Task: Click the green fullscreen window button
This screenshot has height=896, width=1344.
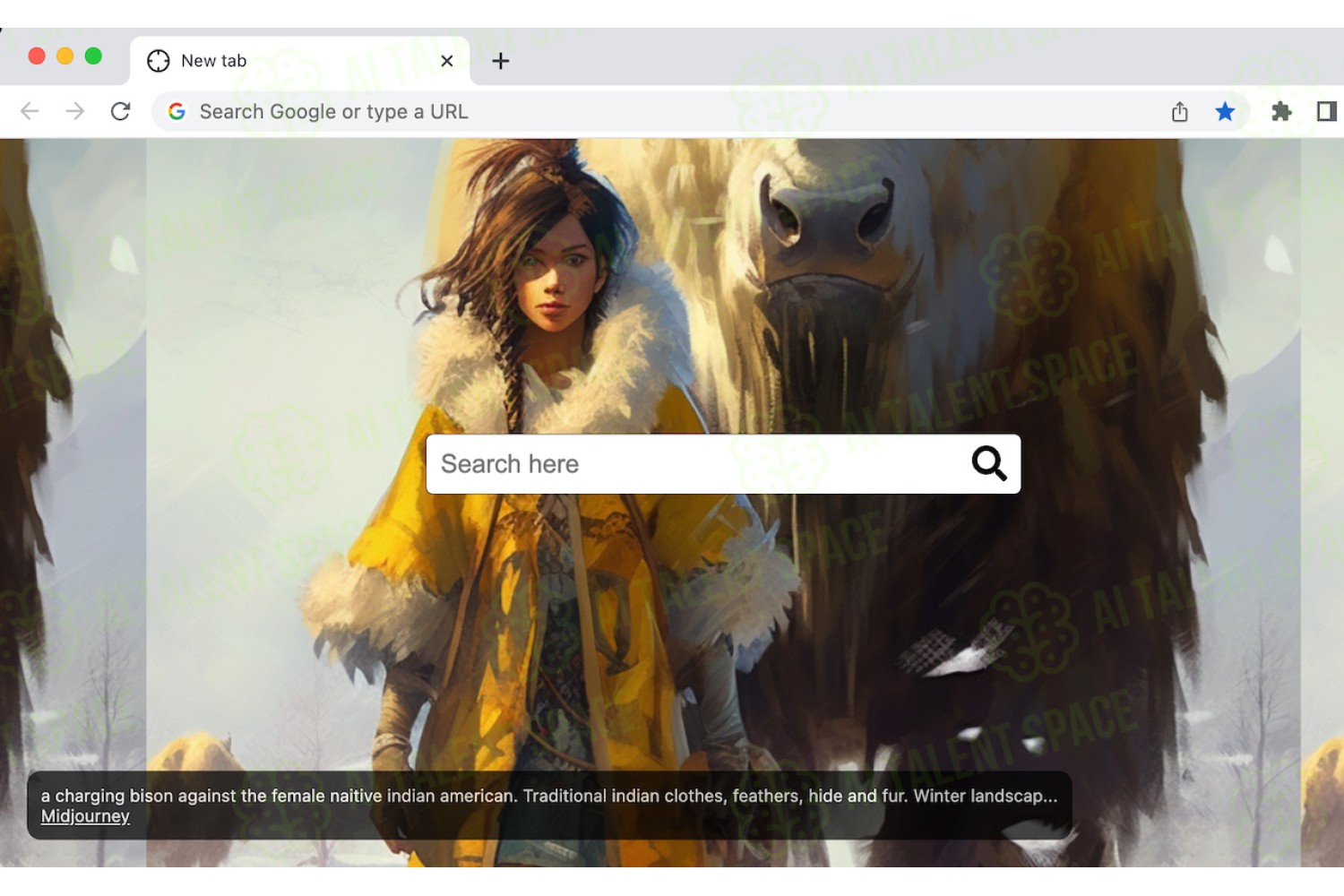Action: click(93, 56)
